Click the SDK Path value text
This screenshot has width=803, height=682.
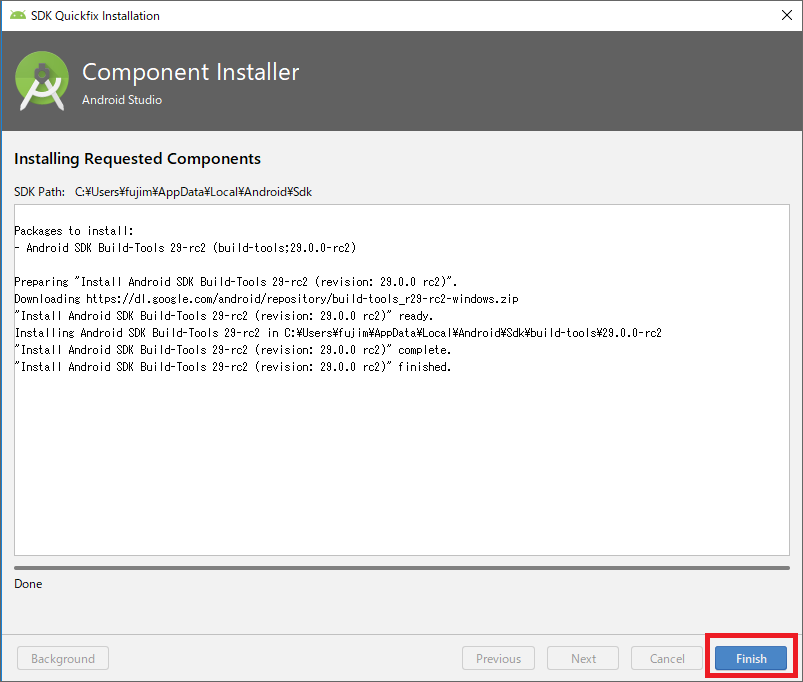coord(193,192)
